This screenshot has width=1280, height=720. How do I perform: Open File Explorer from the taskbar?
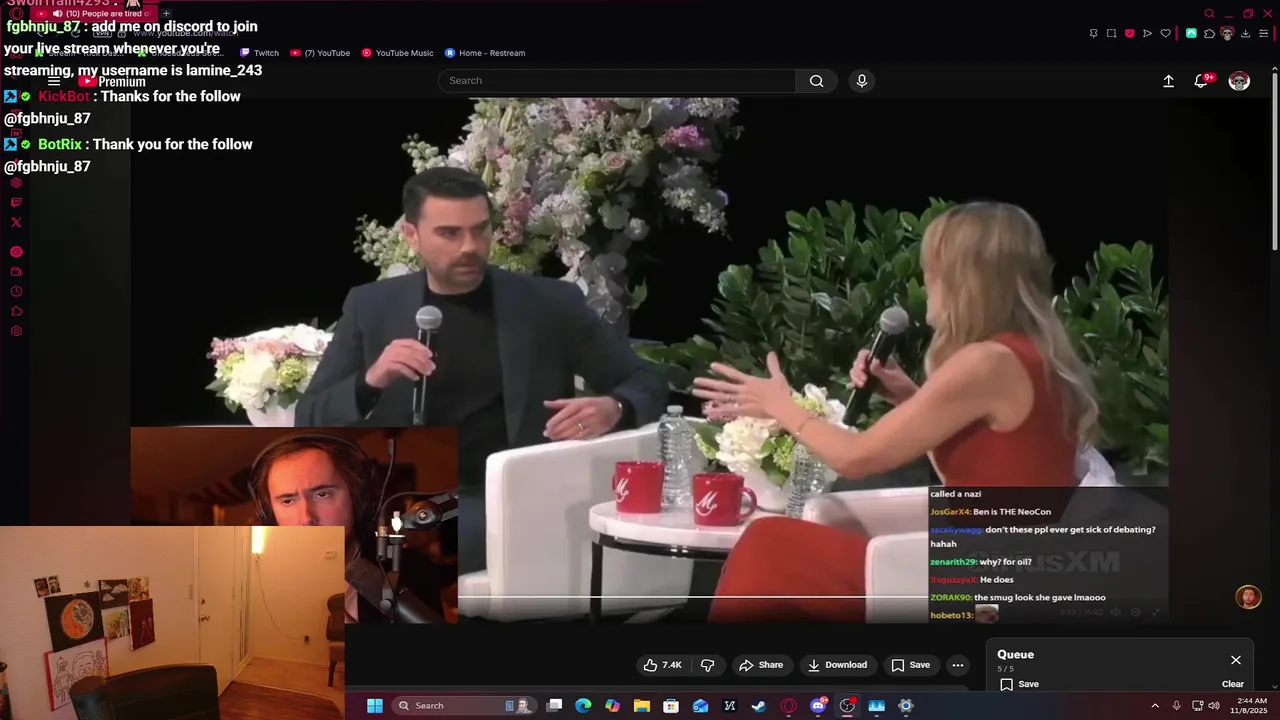[642, 706]
